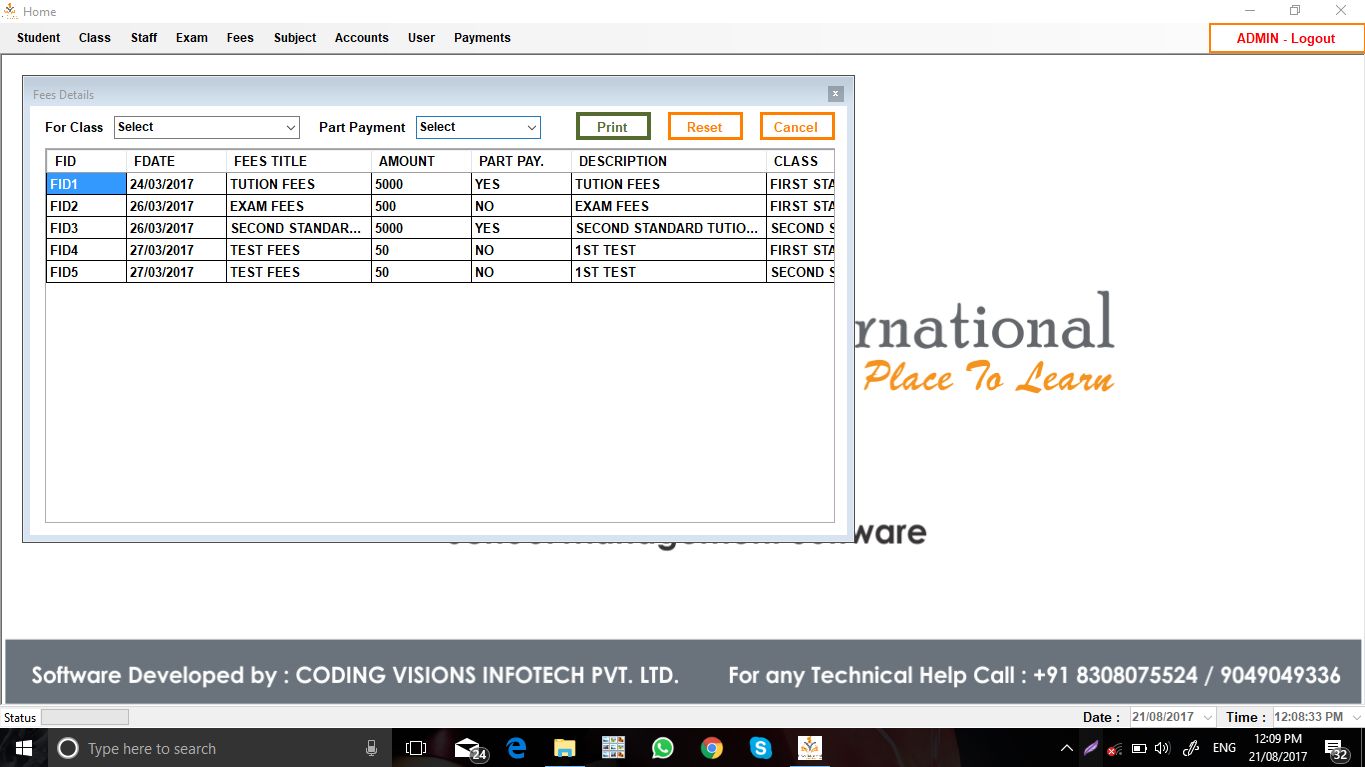Open the network status tray icon
The image size is (1365, 767).
(1114, 748)
